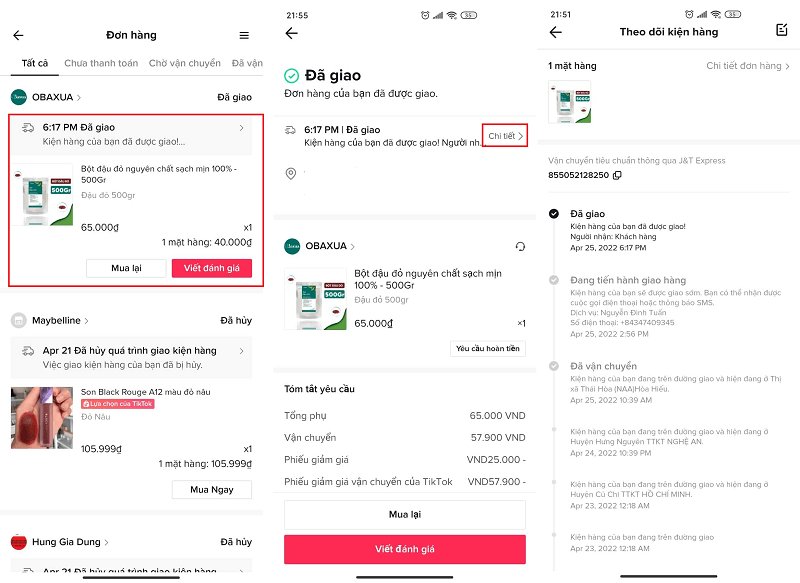Go back from Theo dõi kiện hàng

556,32
